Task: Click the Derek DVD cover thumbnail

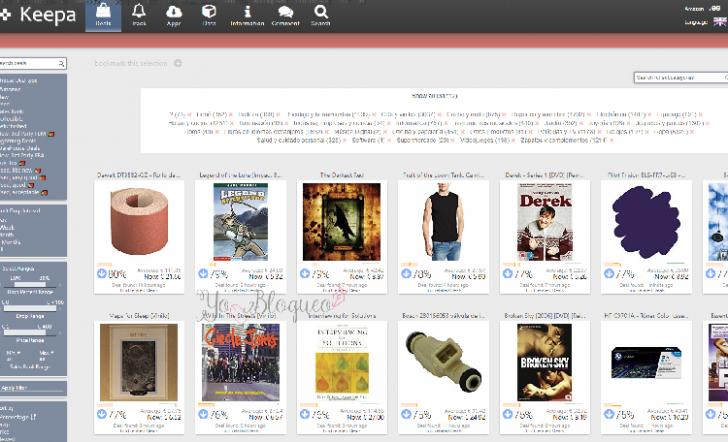Action: [545, 221]
